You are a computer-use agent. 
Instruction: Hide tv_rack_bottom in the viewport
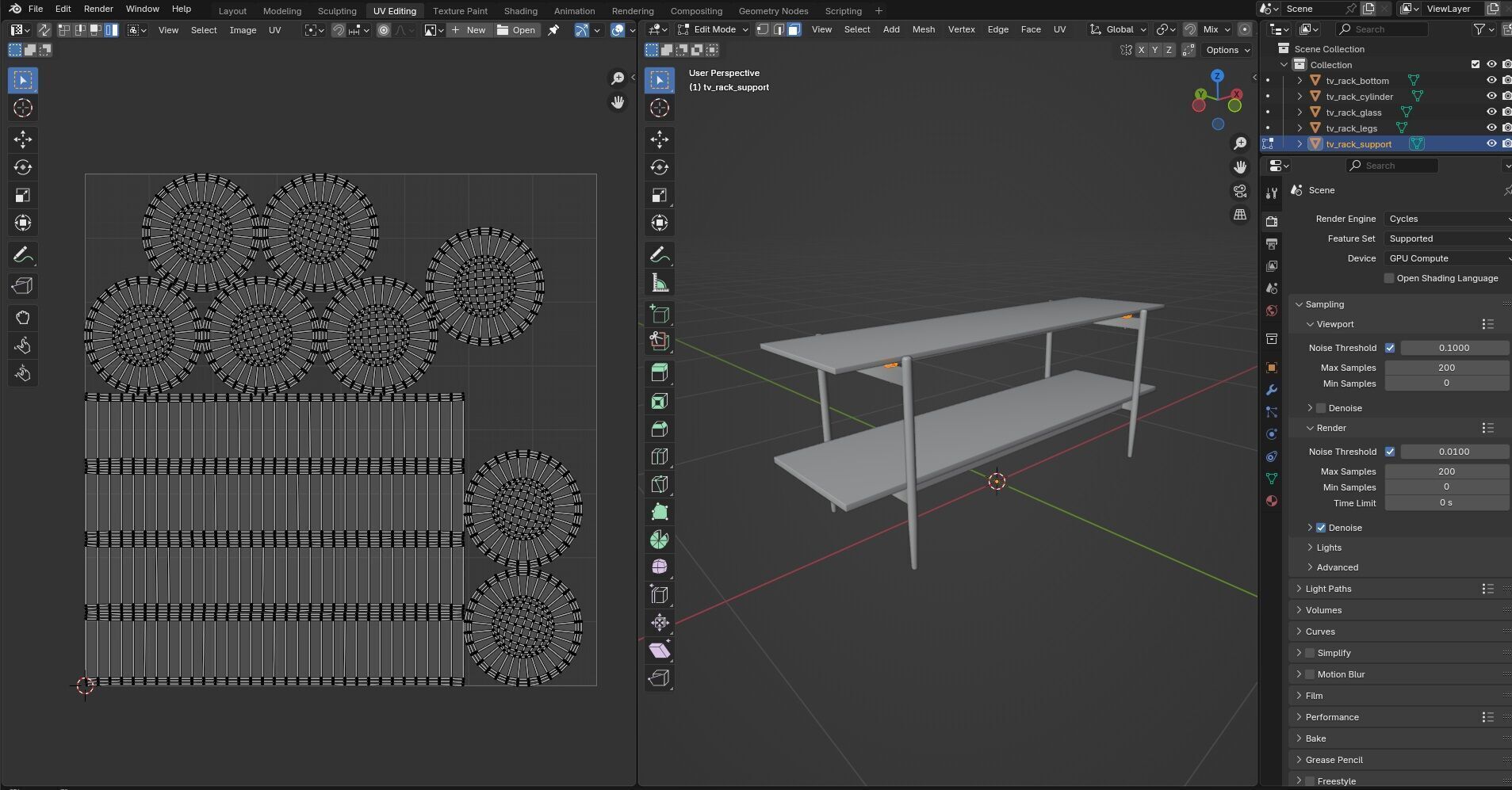1491,80
